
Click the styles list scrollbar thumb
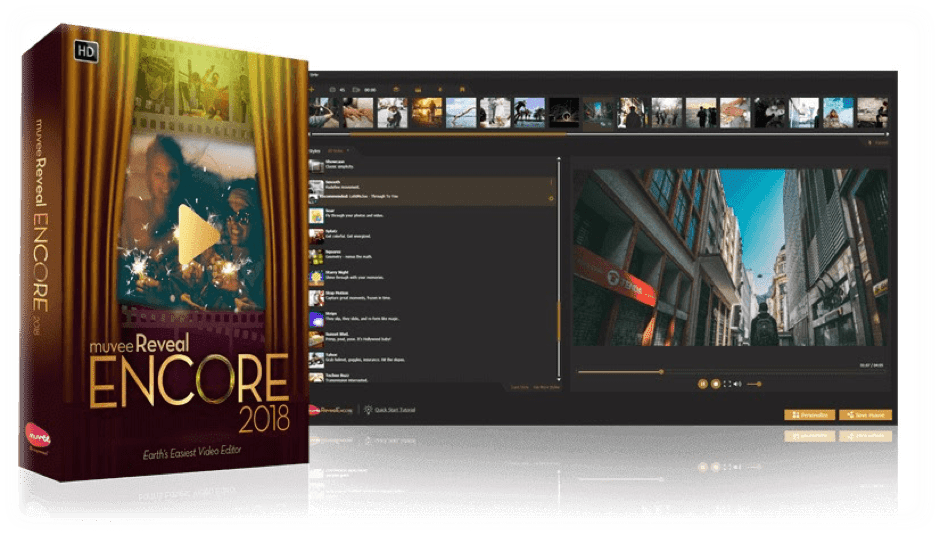pyautogui.click(x=559, y=321)
